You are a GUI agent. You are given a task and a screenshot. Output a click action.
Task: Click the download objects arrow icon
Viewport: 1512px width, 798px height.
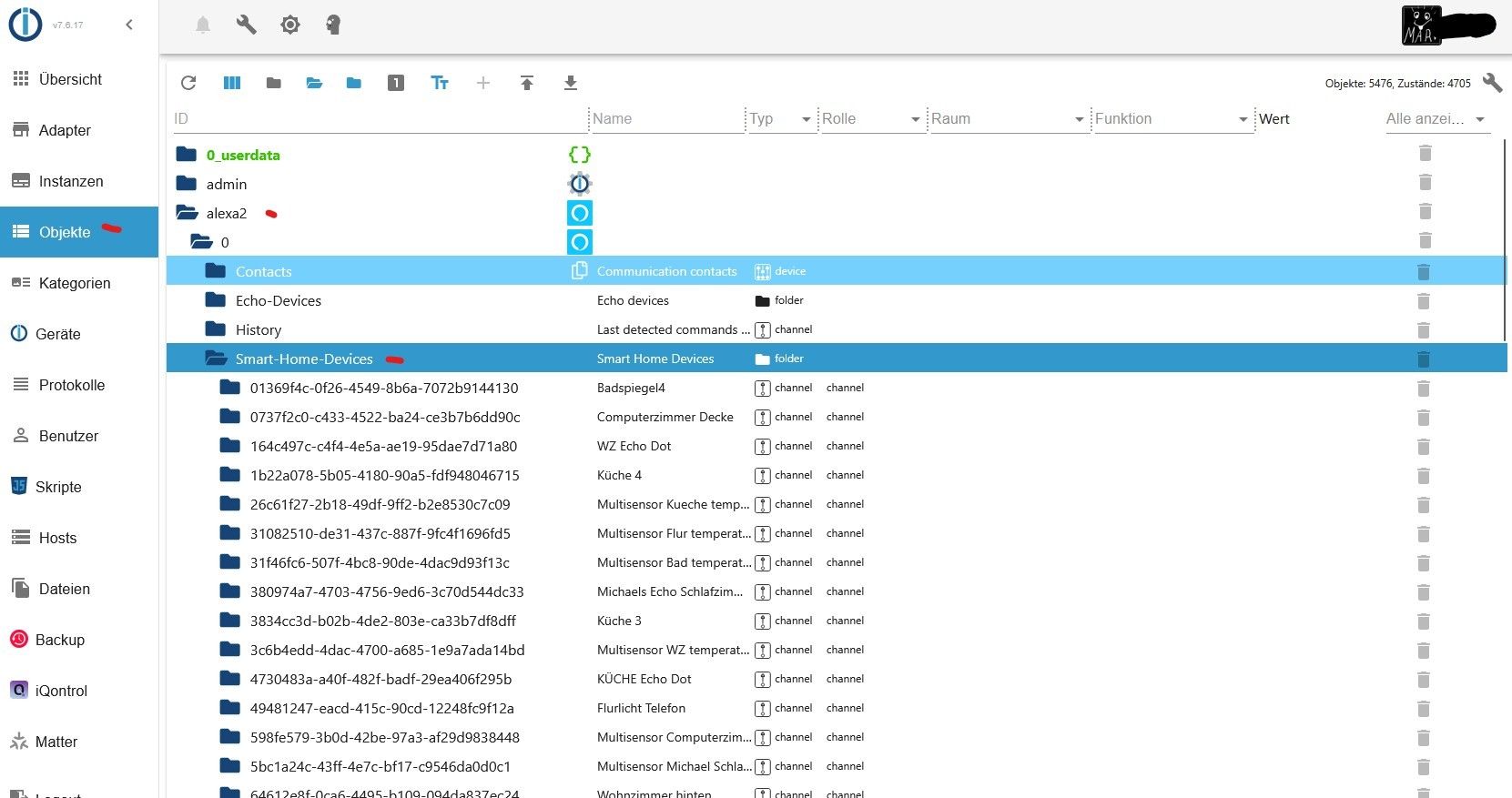coord(570,83)
